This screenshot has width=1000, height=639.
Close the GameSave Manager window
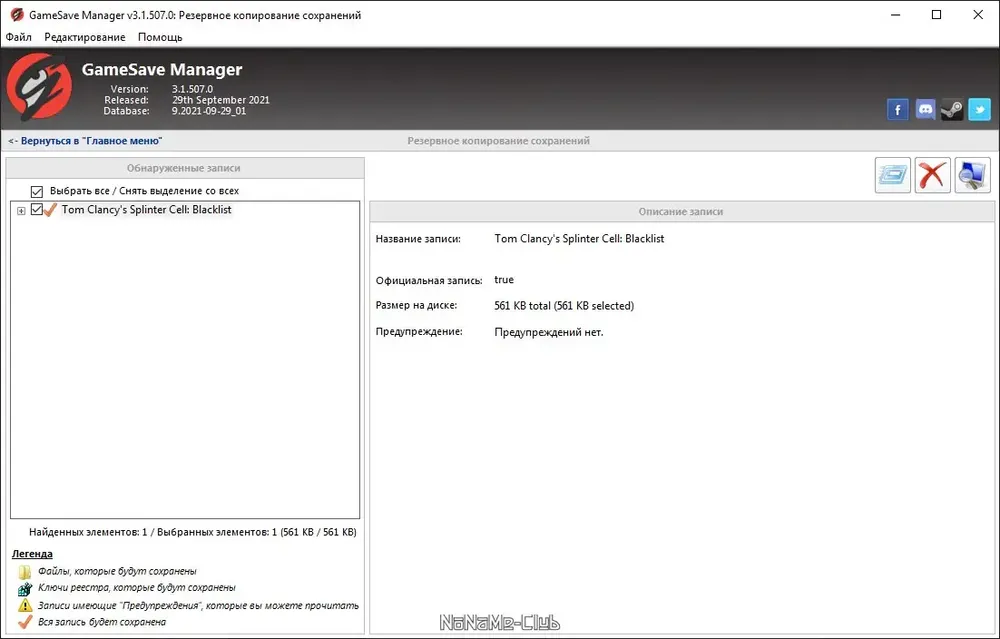(978, 15)
